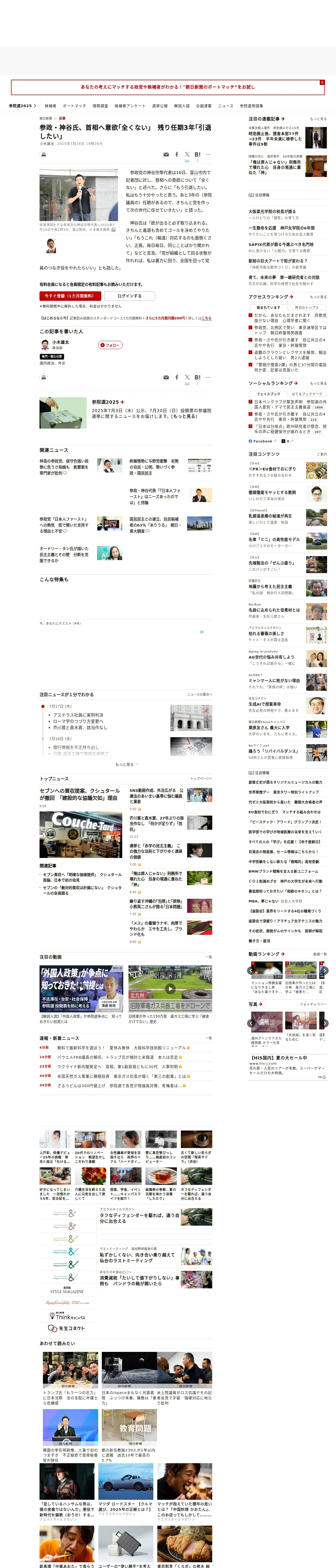The width and height of the screenshot is (336, 1568).
Task: Open the X link under social ranking
Action: point(287,441)
